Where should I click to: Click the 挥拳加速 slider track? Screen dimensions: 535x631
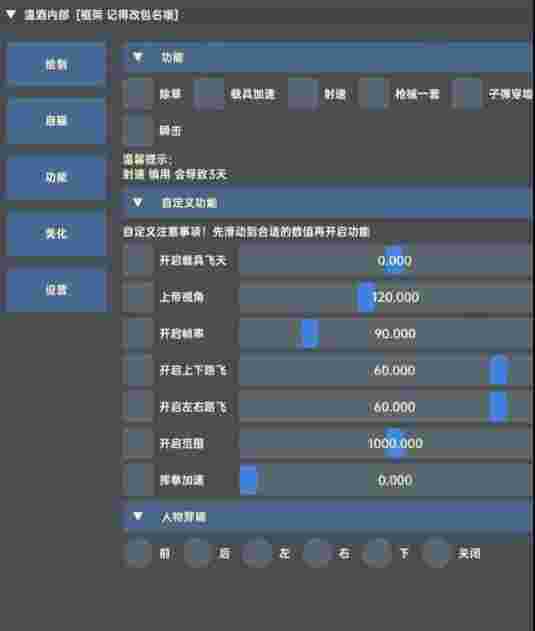point(384,480)
